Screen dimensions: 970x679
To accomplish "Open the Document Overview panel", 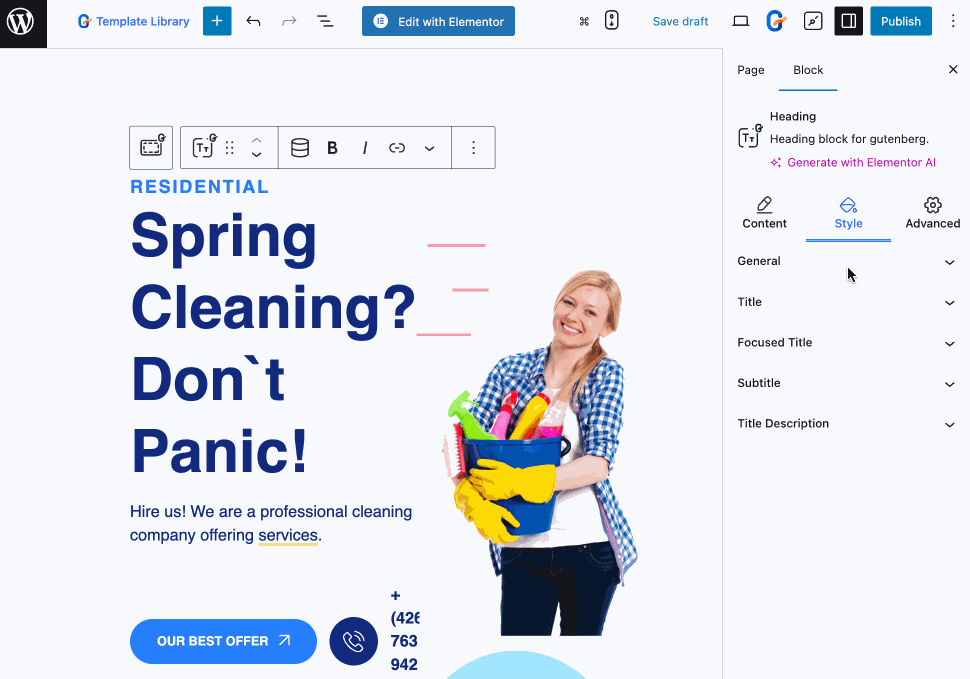I will point(325,20).
